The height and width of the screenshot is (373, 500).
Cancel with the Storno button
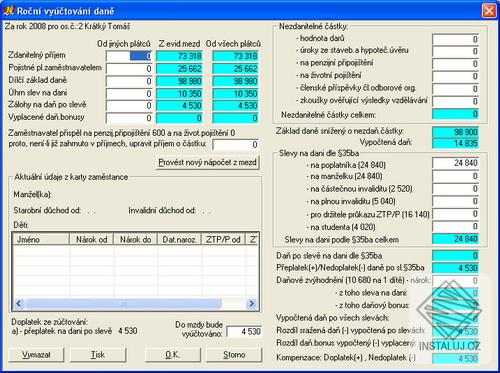pyautogui.click(x=234, y=355)
